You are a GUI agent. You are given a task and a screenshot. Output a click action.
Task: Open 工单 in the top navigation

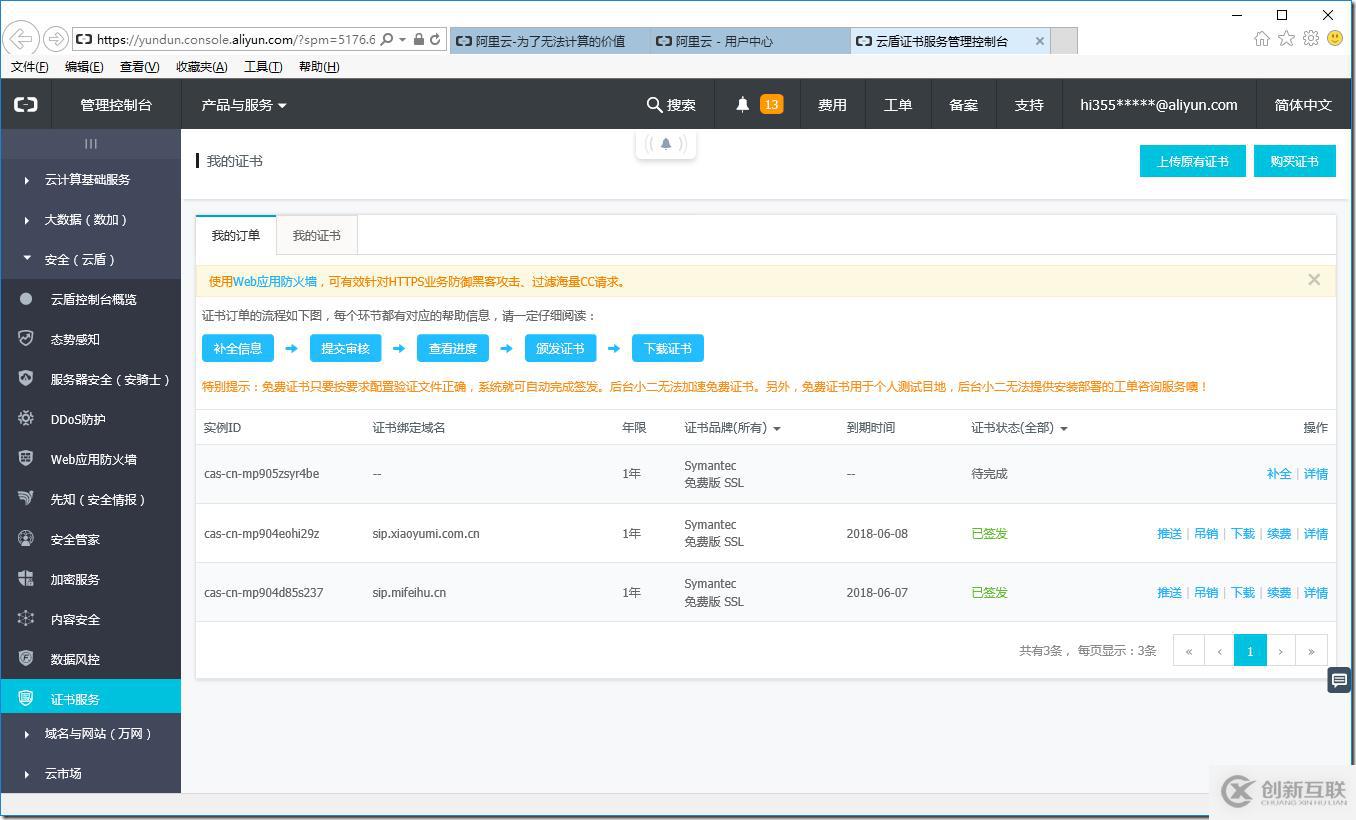click(x=898, y=104)
